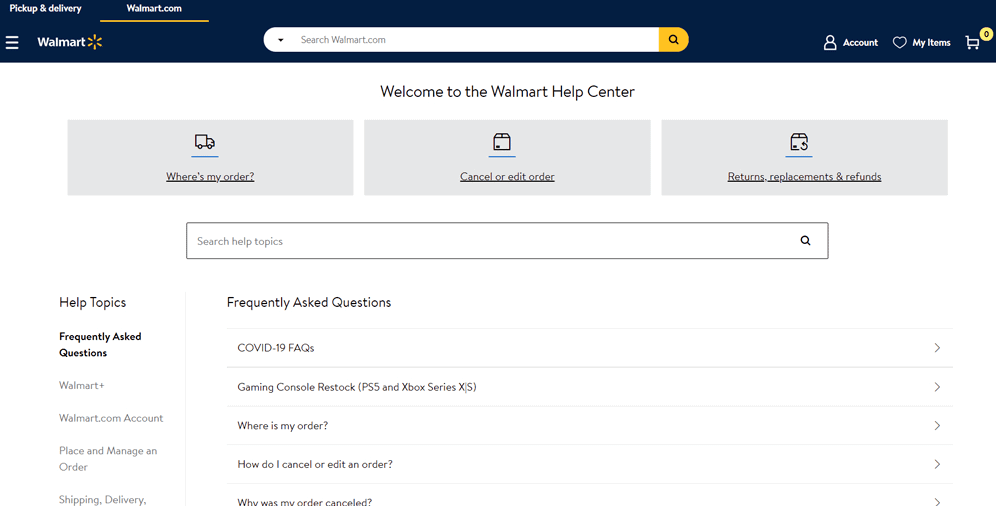Click the Account text label
The width and height of the screenshot is (996, 506).
coord(860,43)
